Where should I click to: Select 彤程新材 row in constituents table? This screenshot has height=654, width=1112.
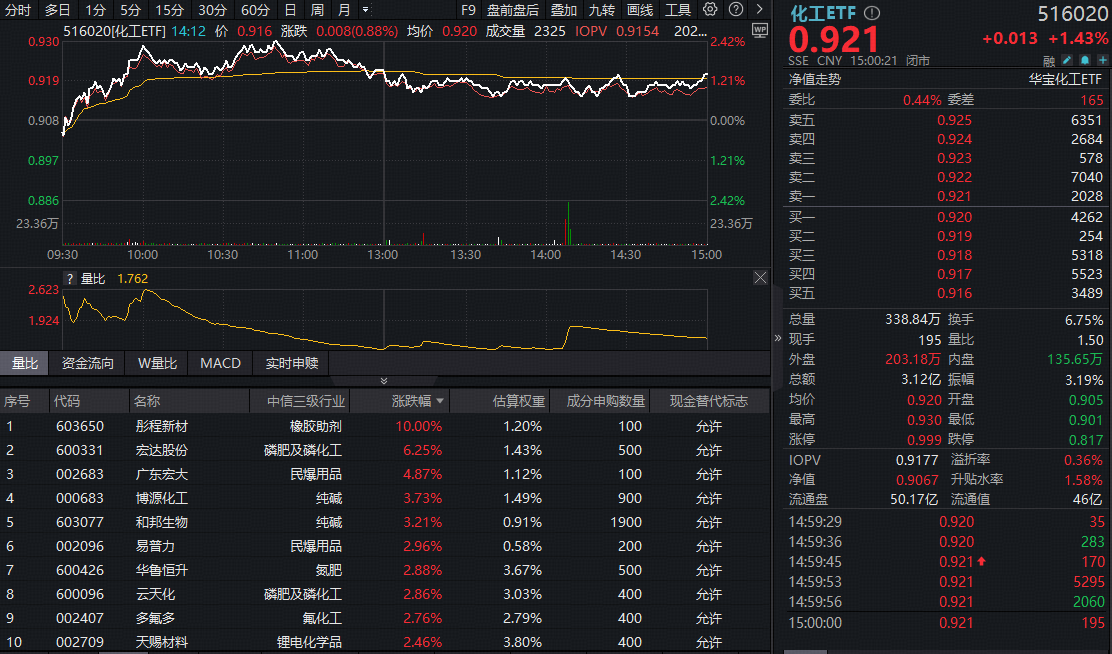[162, 425]
